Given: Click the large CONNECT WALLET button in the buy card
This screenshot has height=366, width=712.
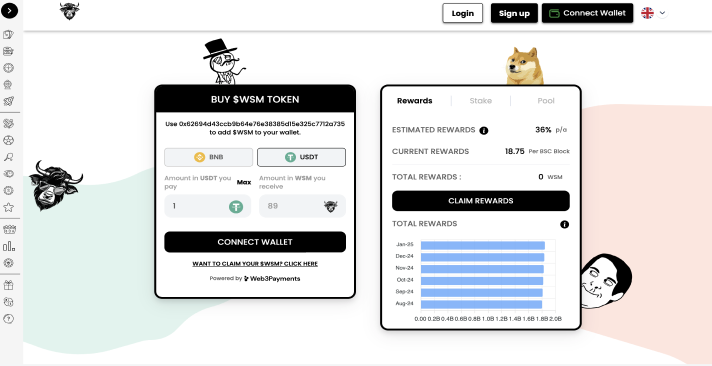Looking at the screenshot, I should point(255,242).
